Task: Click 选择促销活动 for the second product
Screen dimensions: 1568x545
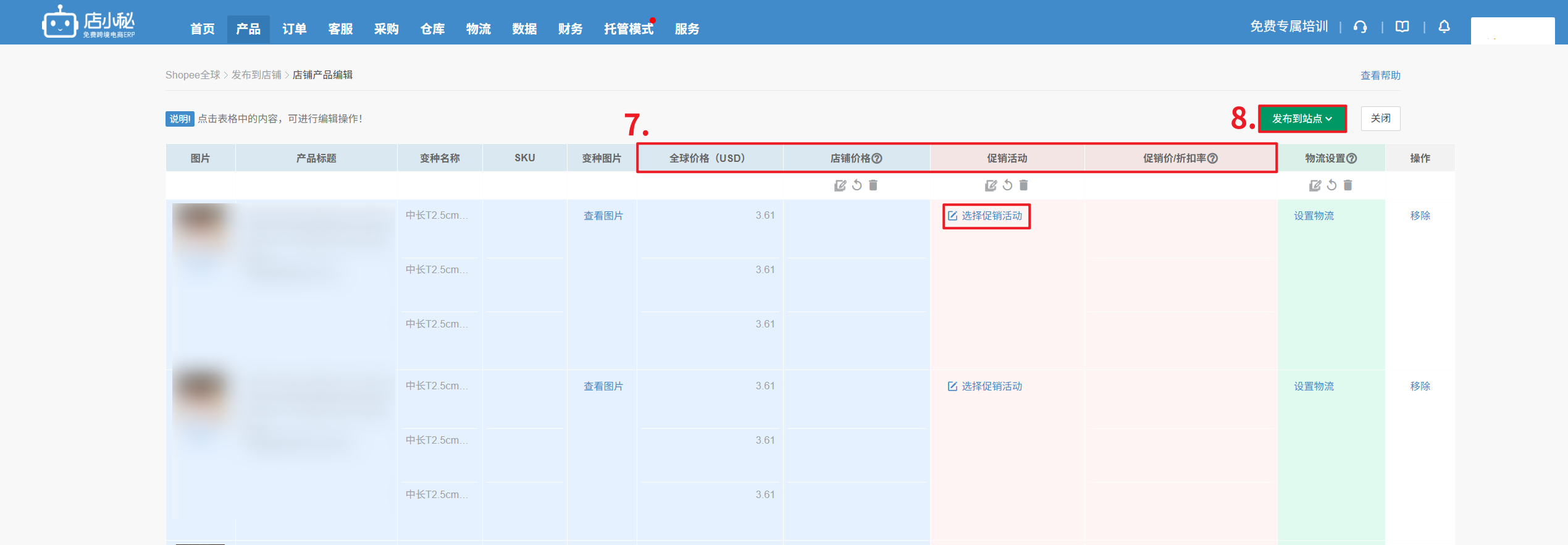Action: pyautogui.click(x=986, y=386)
